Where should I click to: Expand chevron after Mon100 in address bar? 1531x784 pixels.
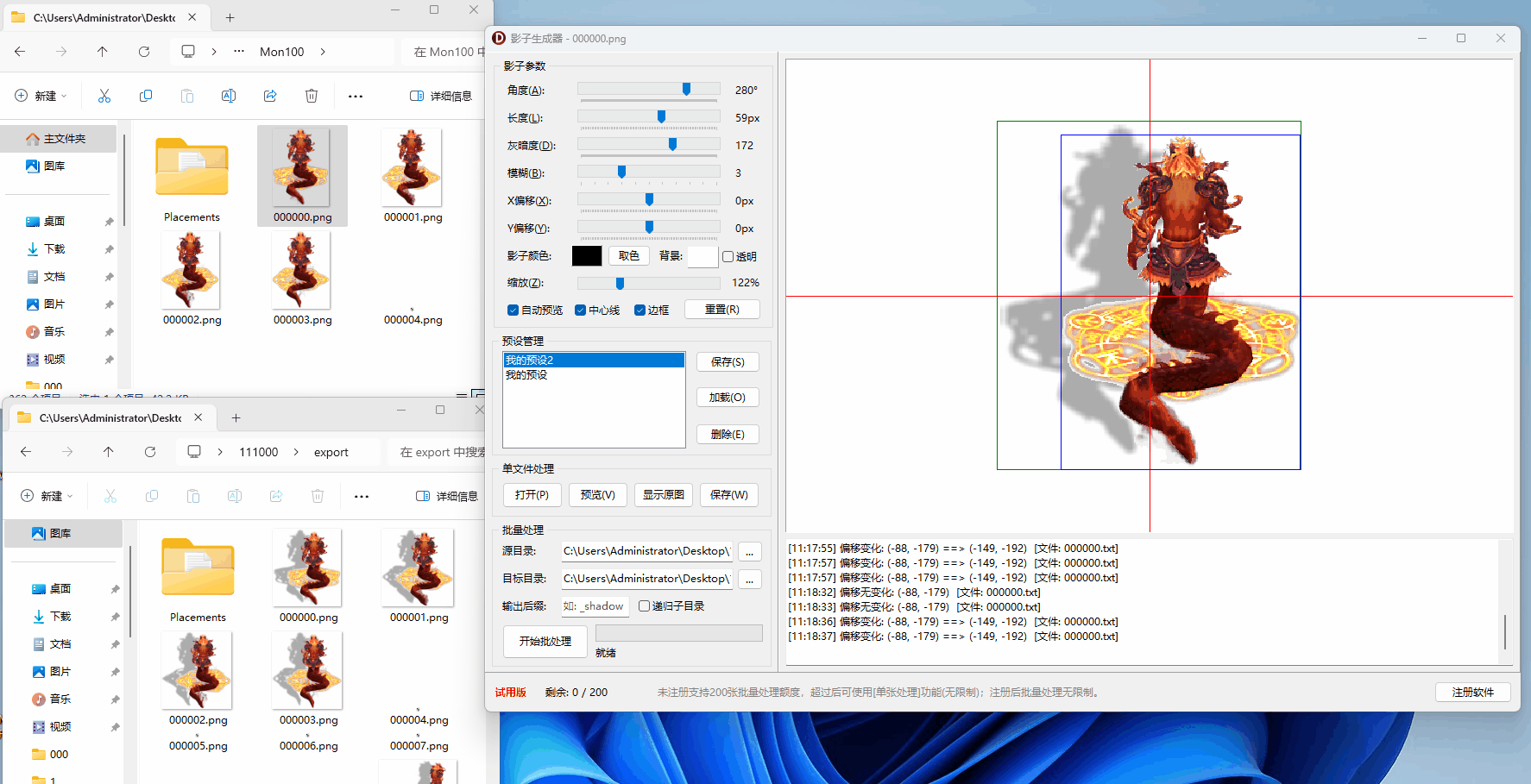pyautogui.click(x=323, y=52)
